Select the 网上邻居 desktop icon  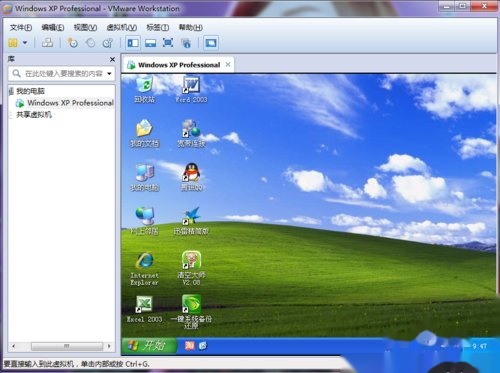pos(144,221)
